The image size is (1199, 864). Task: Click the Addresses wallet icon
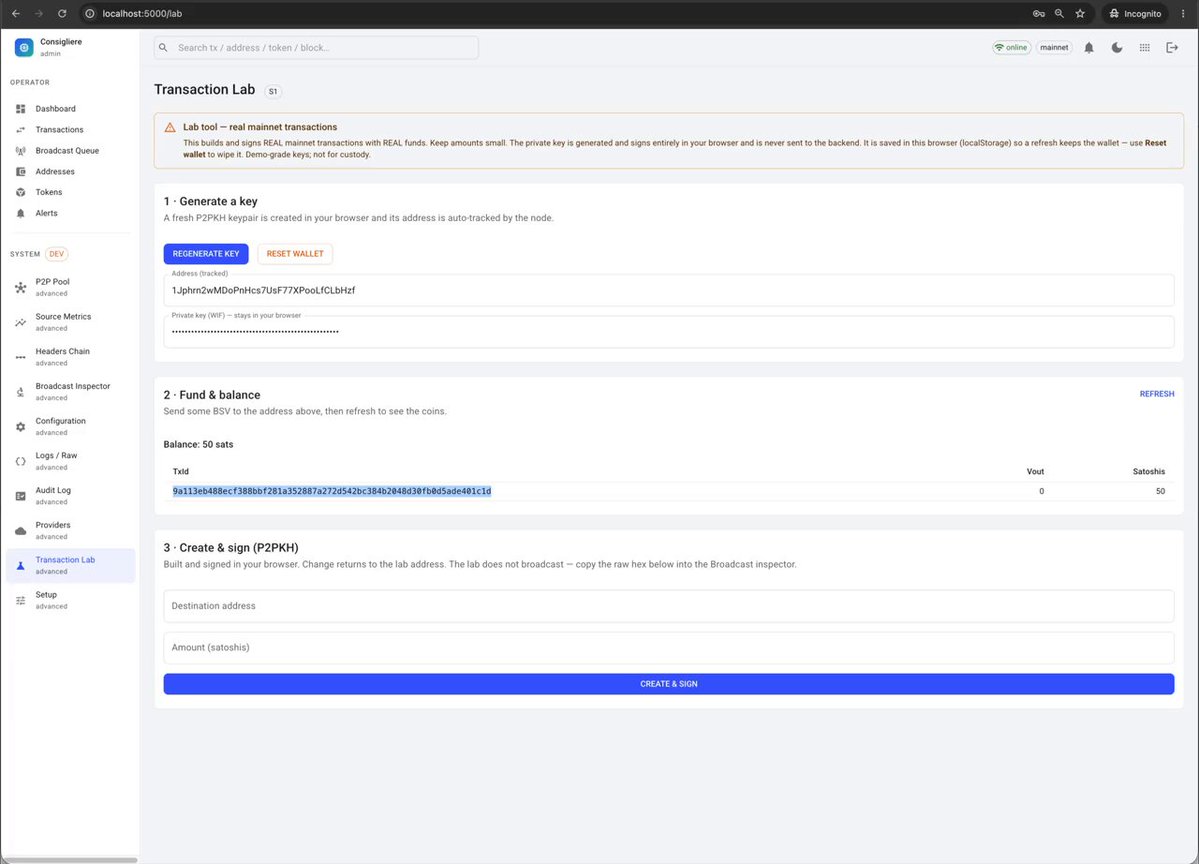[21, 171]
